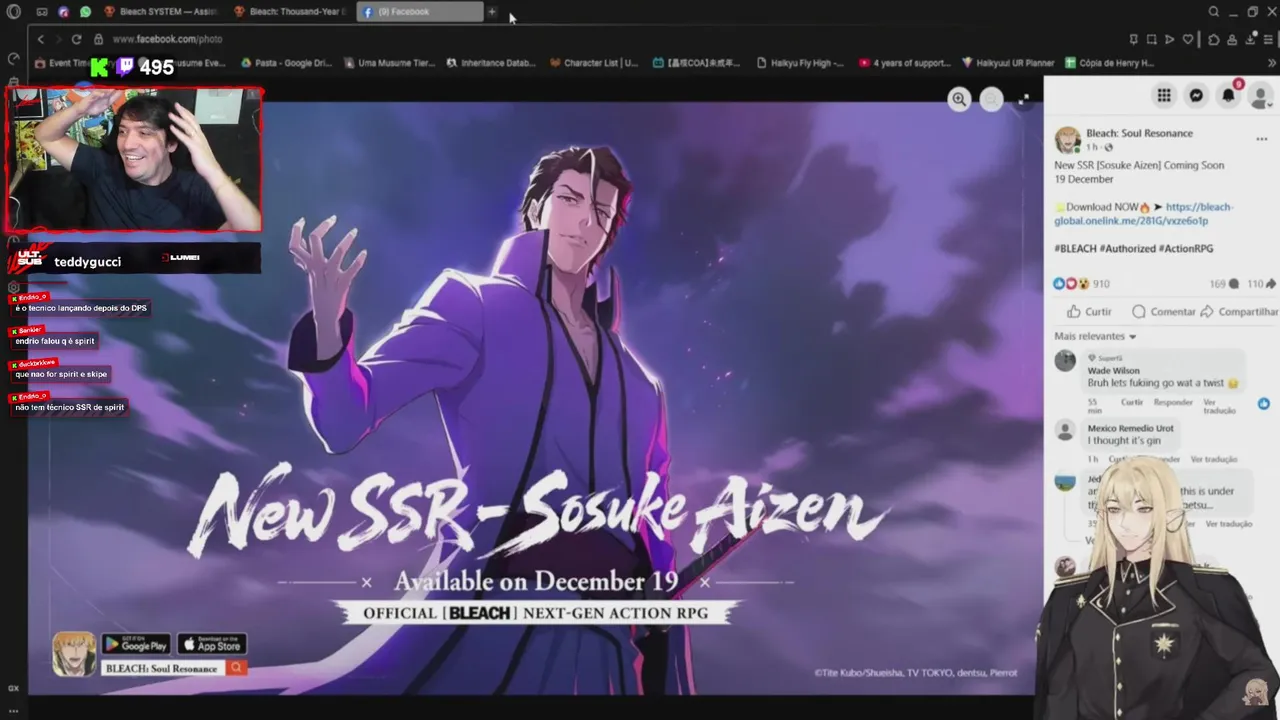Viewport: 1280px width, 720px height.
Task: Open Pasta - Google Drive bookmark
Action: click(x=286, y=63)
